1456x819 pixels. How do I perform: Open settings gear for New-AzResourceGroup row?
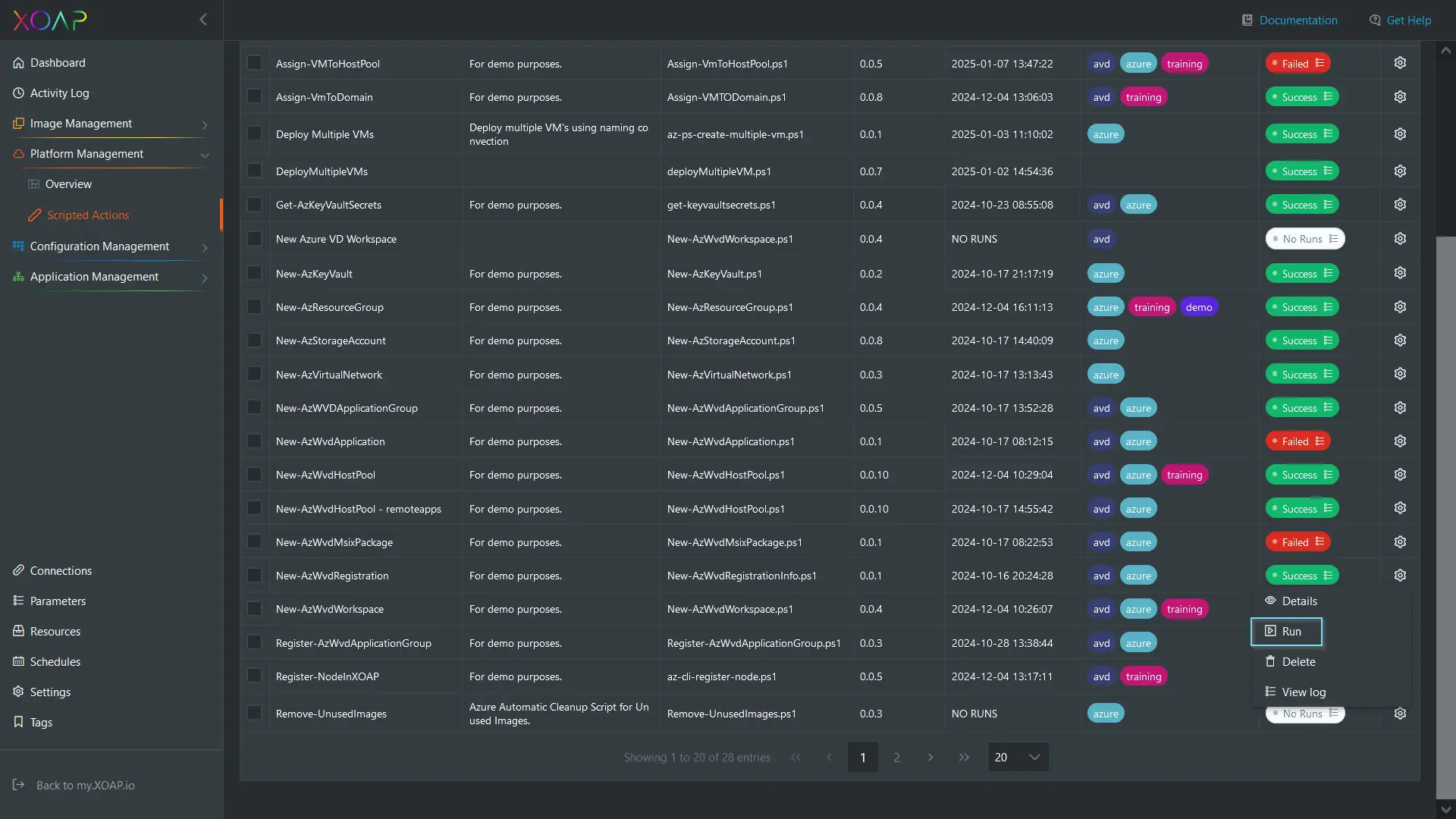(x=1400, y=307)
